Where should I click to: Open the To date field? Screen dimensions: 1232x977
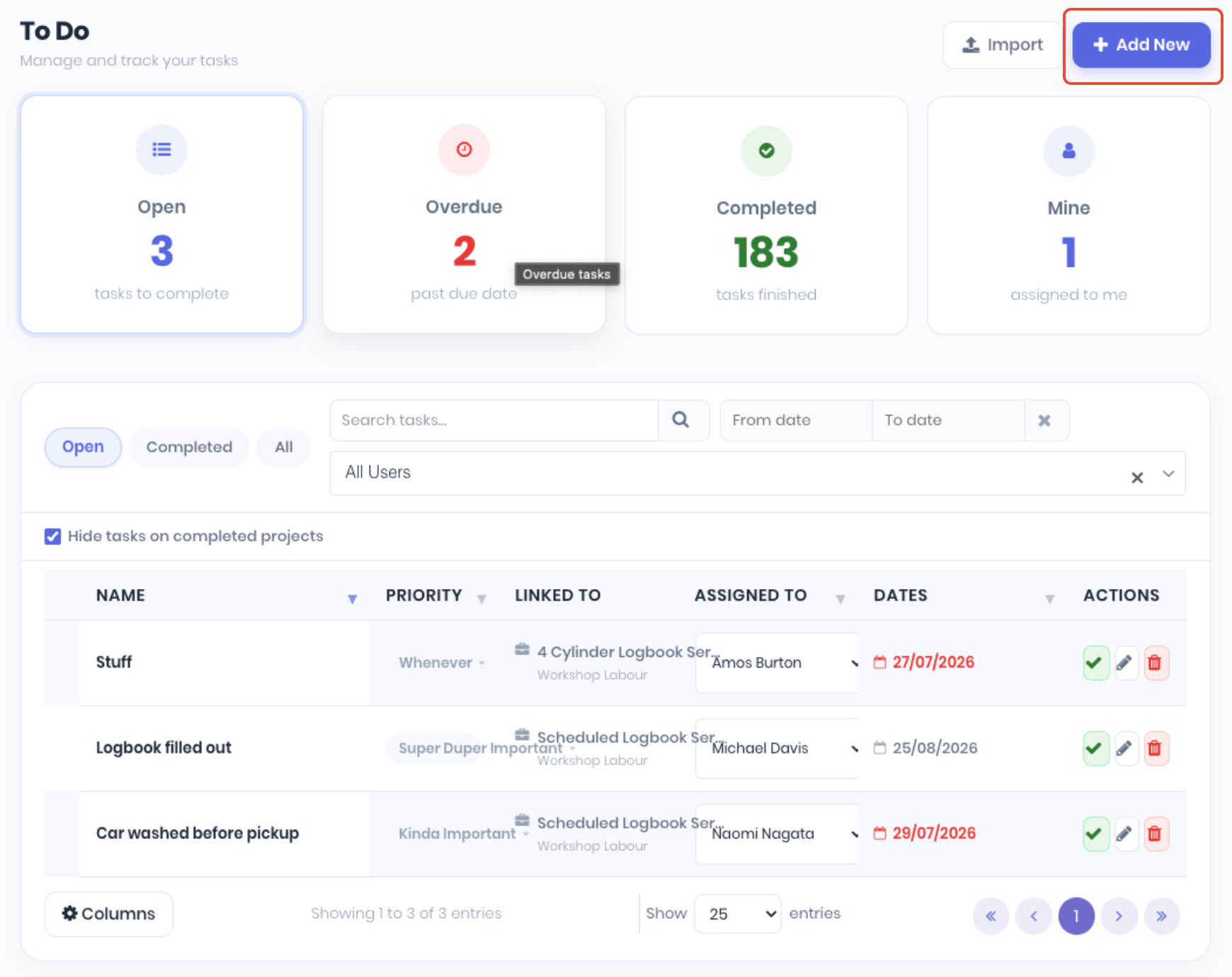(949, 421)
